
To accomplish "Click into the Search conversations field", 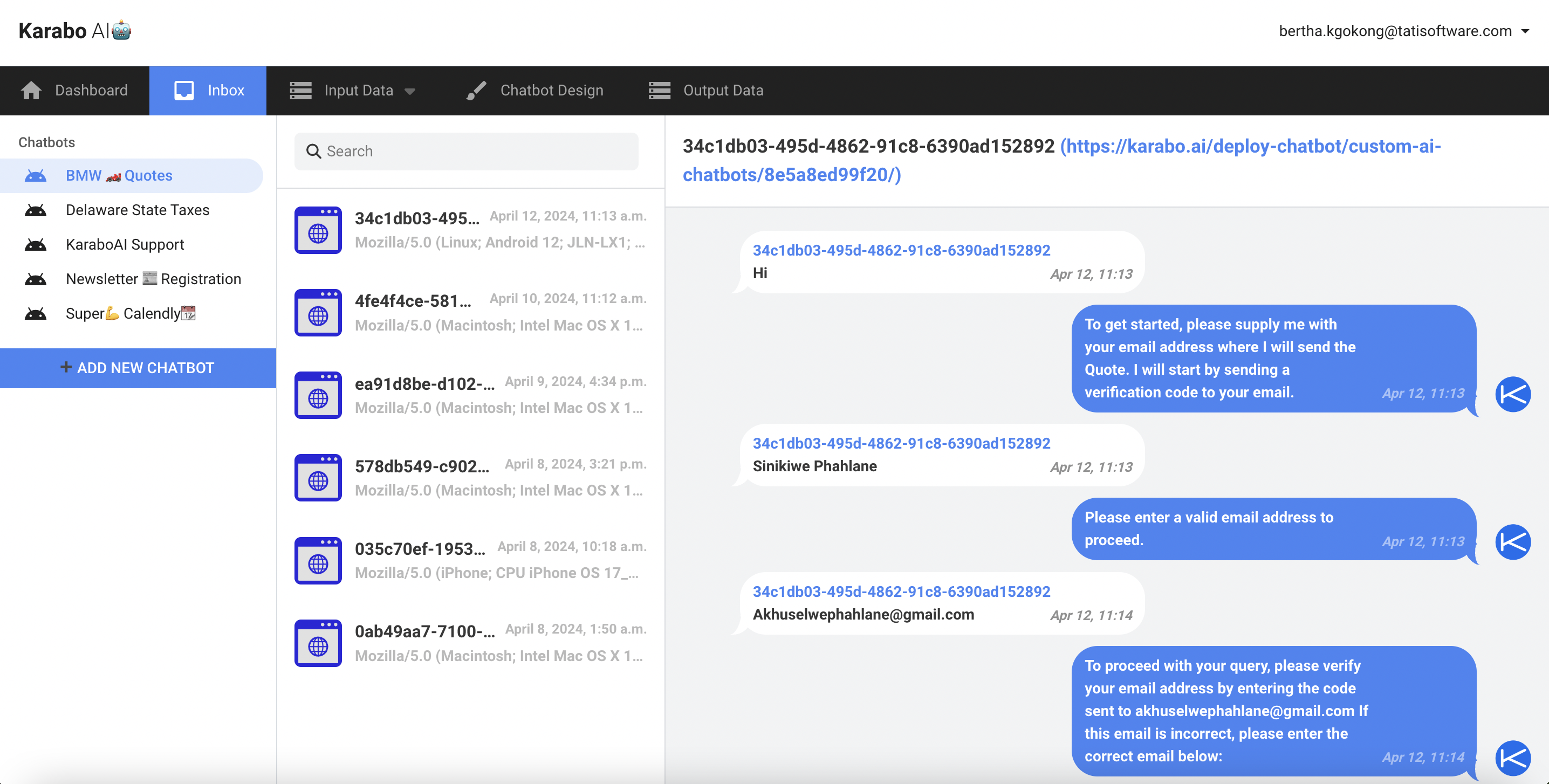I will pos(466,151).
